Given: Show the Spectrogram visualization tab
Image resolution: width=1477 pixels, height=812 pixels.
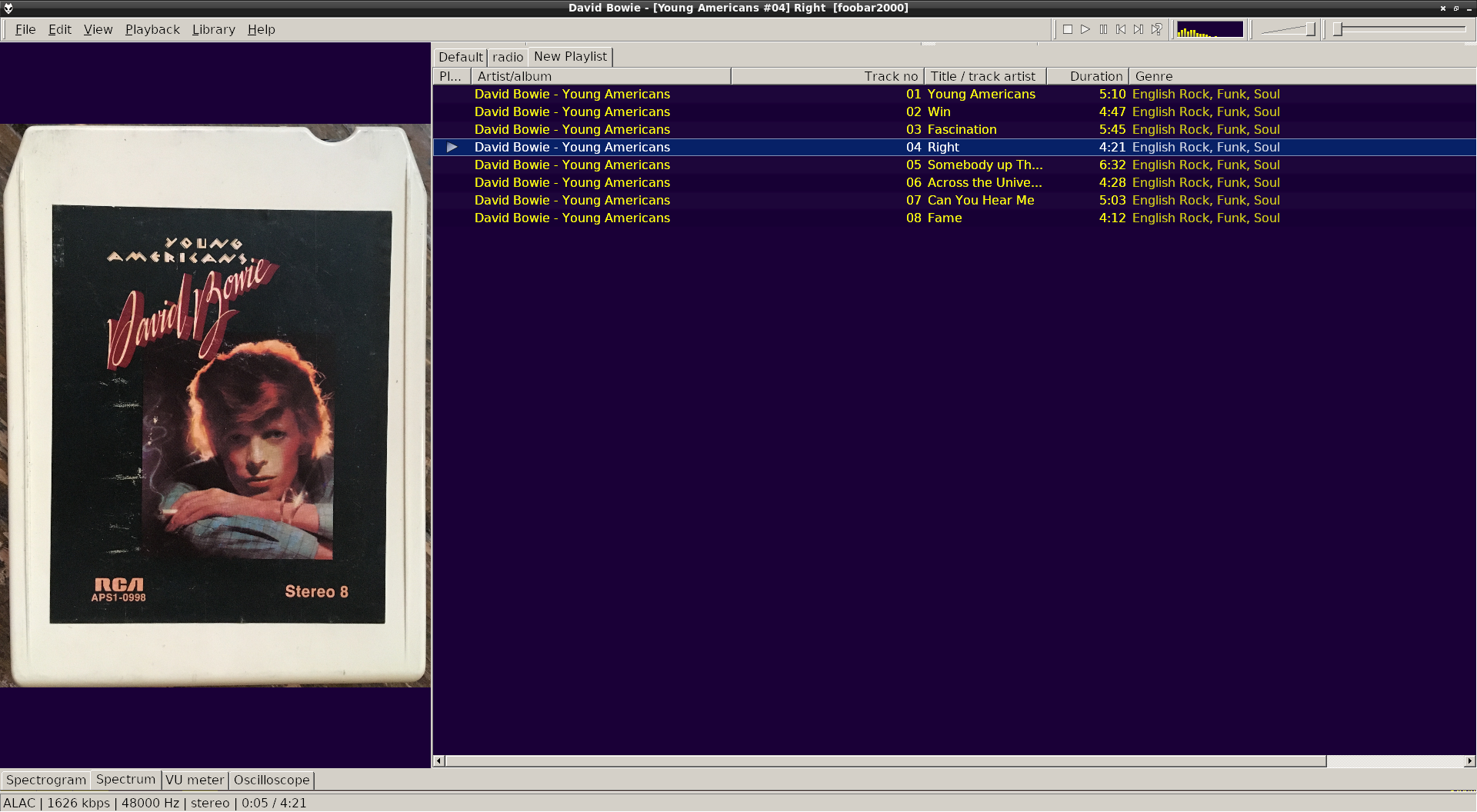Looking at the screenshot, I should [x=46, y=780].
